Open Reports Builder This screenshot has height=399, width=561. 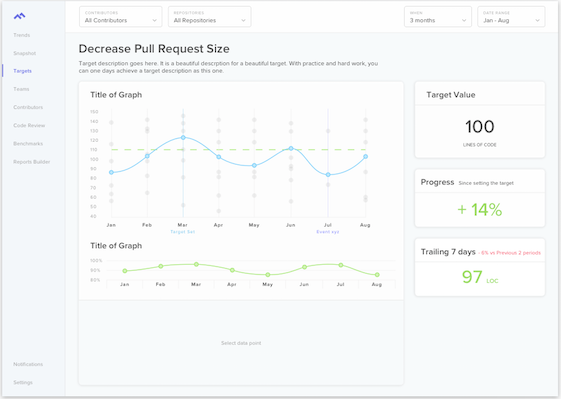(32, 162)
